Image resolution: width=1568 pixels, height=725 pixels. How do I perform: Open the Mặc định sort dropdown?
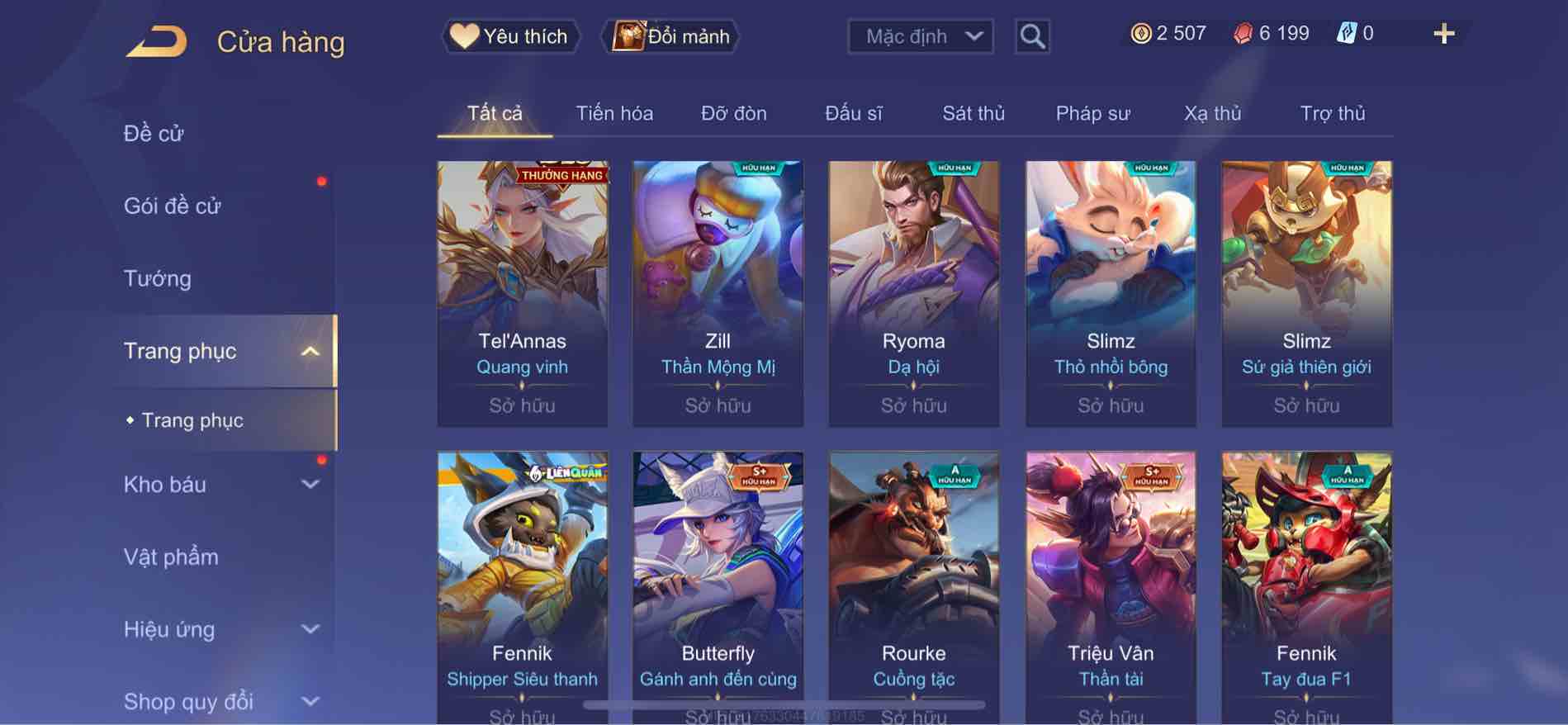pos(920,36)
